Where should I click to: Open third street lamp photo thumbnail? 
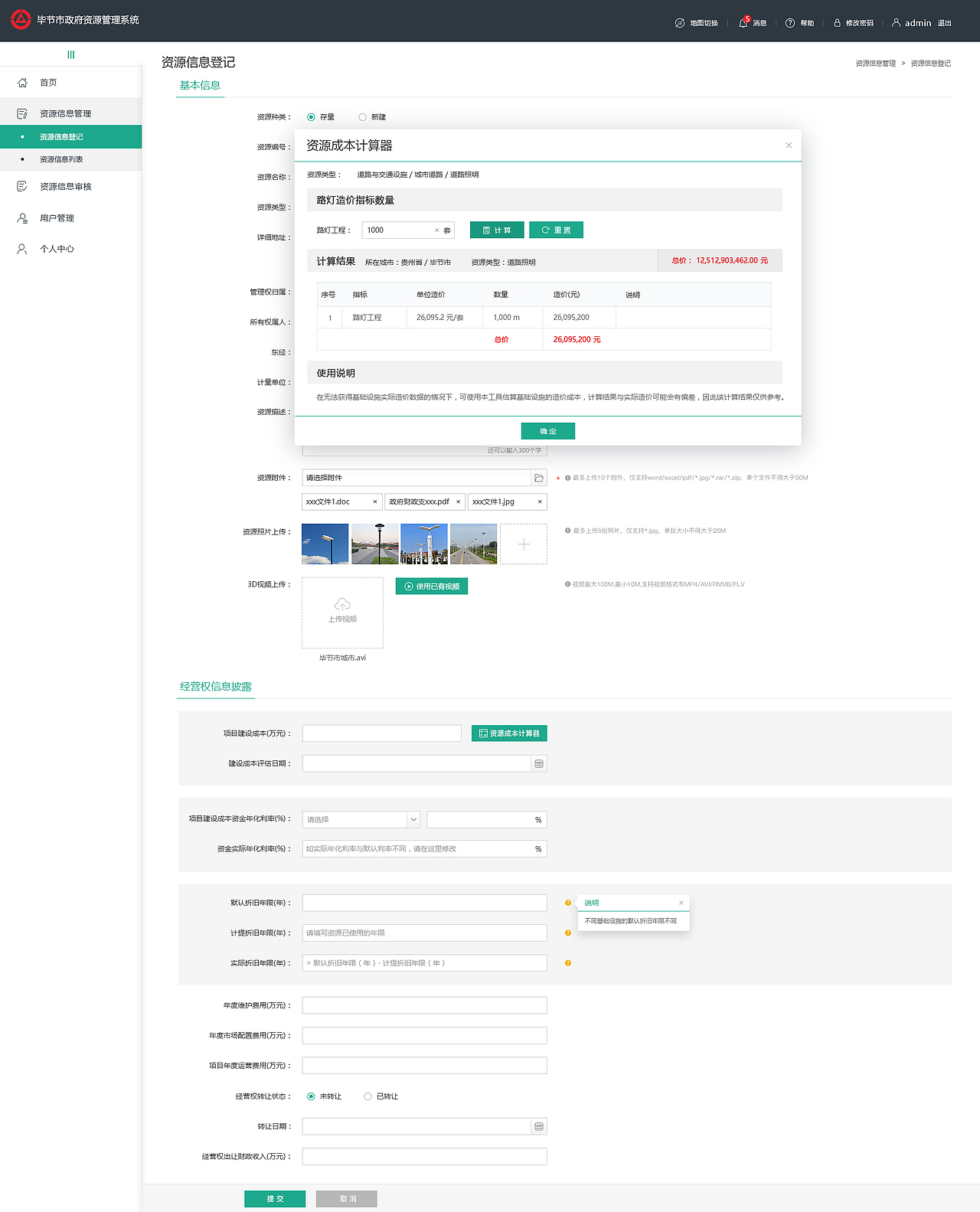(424, 544)
